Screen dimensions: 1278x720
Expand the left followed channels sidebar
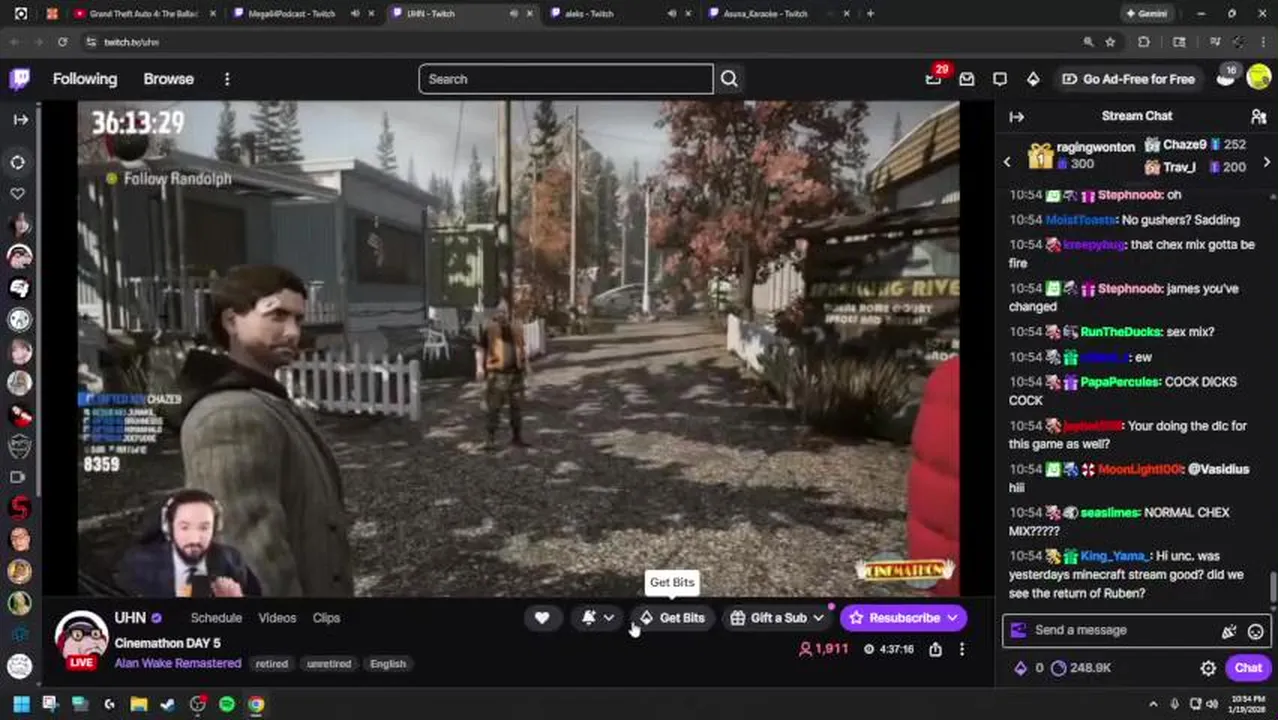(x=20, y=119)
